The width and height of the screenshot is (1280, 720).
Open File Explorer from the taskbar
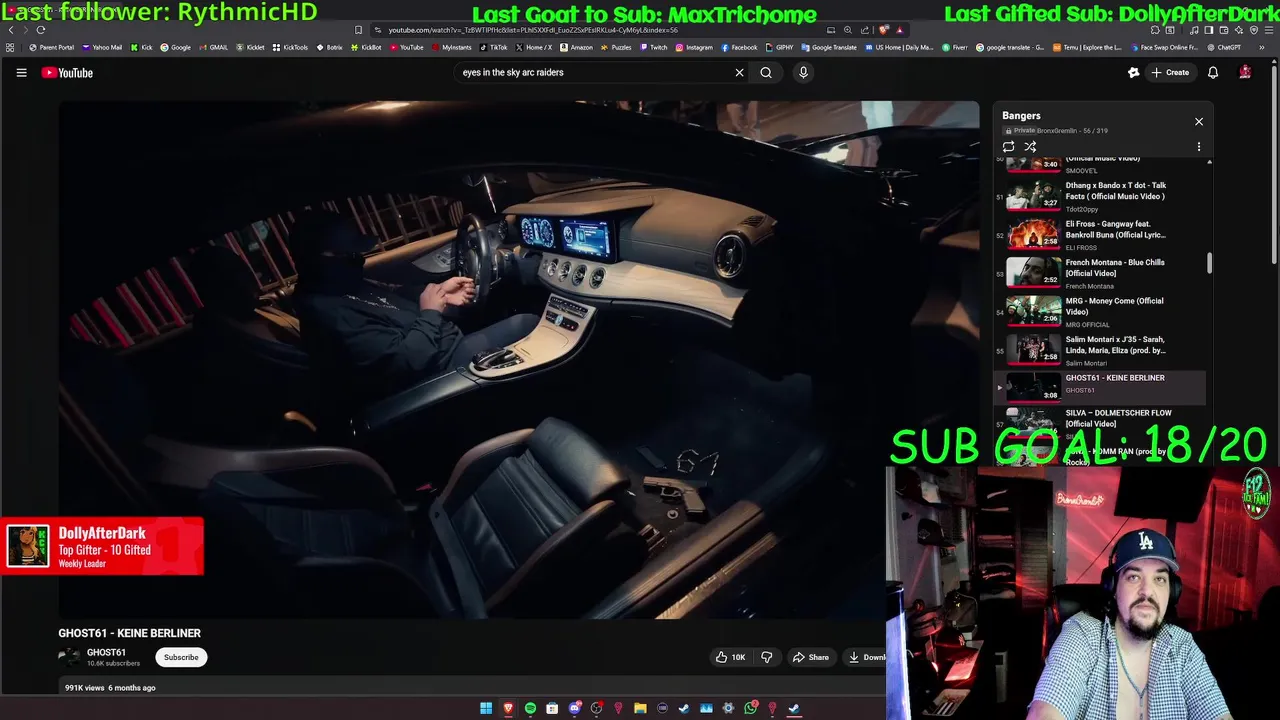(640, 708)
